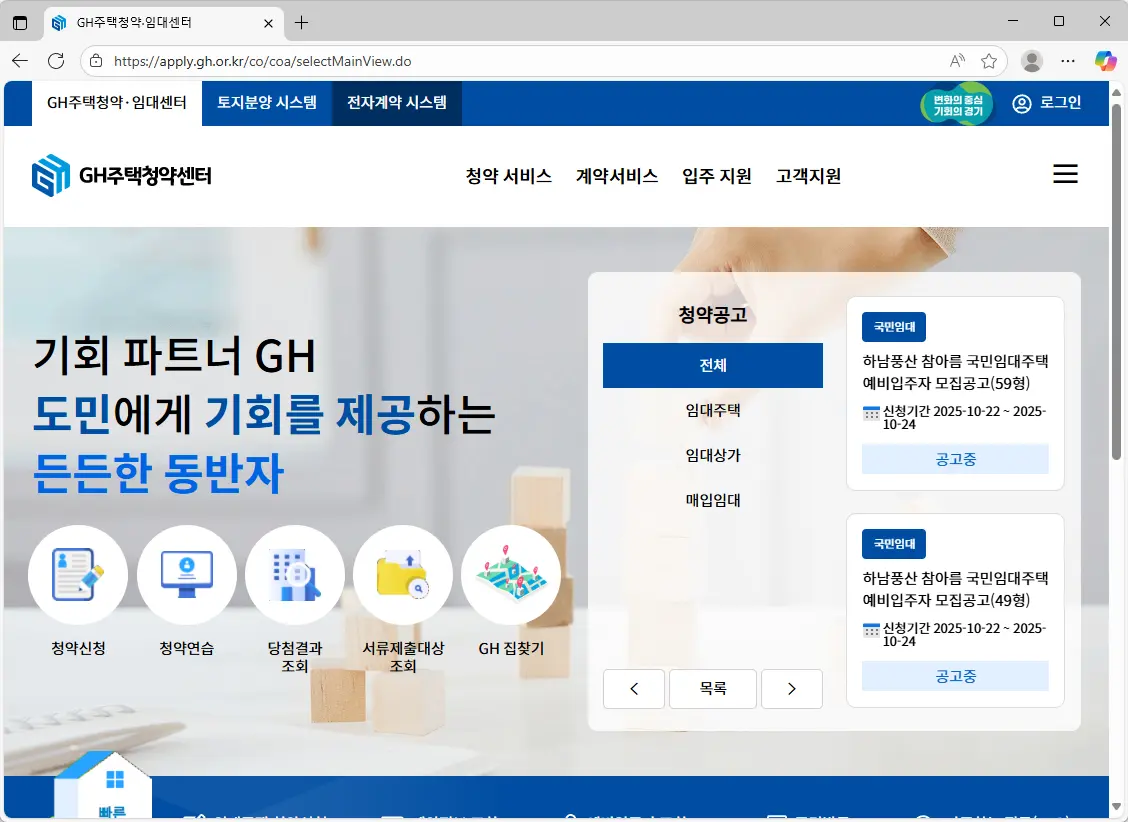
Task: Show previous announcements with left chevron
Action: click(633, 688)
